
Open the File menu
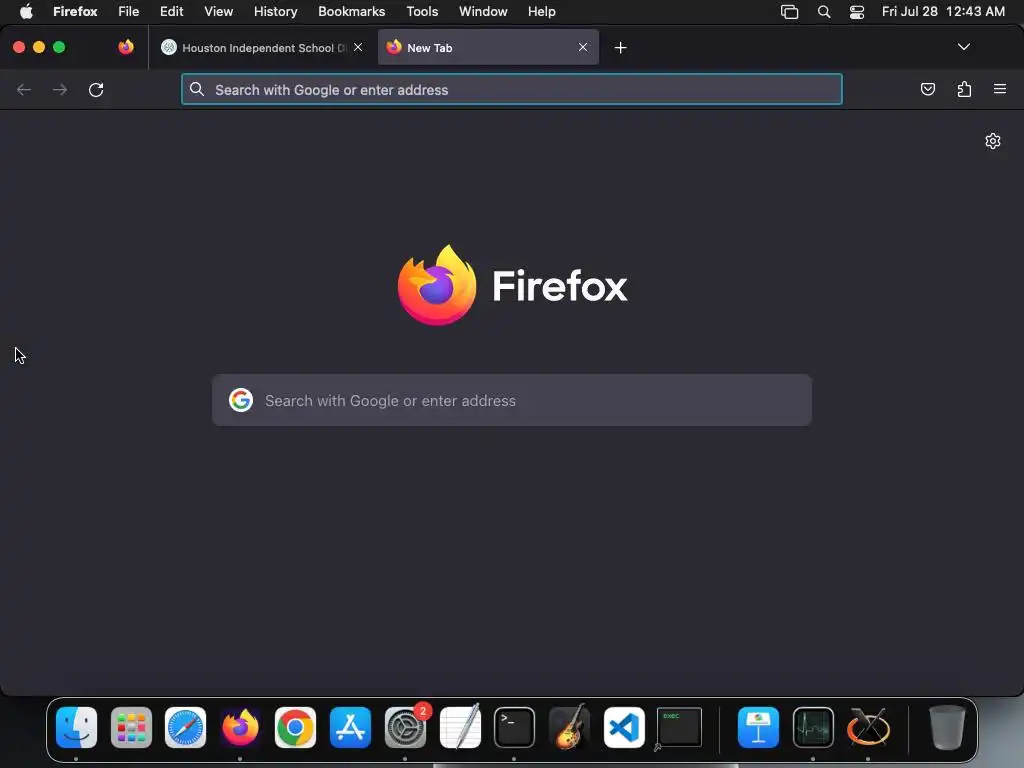coord(129,12)
